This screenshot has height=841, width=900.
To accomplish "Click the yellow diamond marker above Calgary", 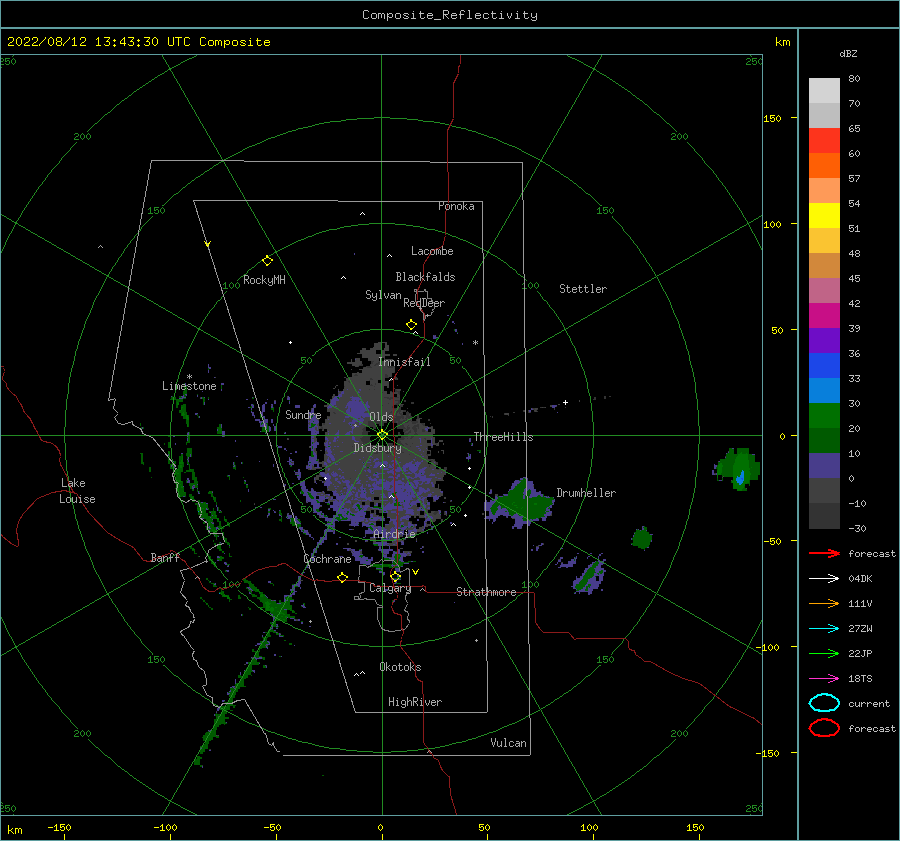I will pos(395,576).
